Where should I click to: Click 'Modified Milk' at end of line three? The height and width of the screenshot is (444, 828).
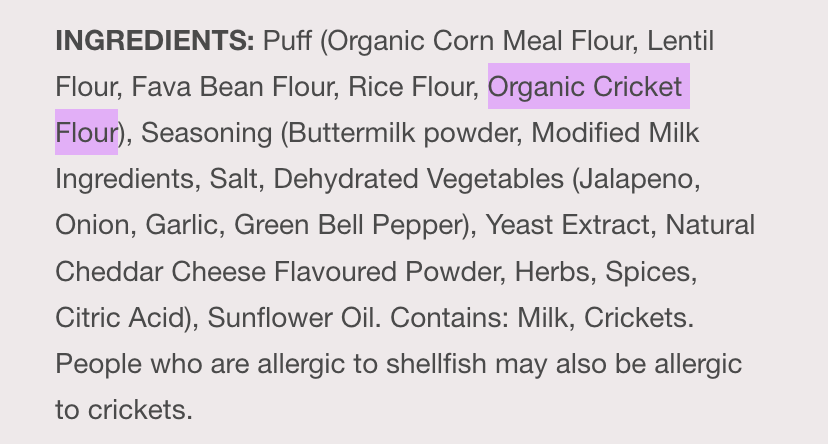[615, 132]
